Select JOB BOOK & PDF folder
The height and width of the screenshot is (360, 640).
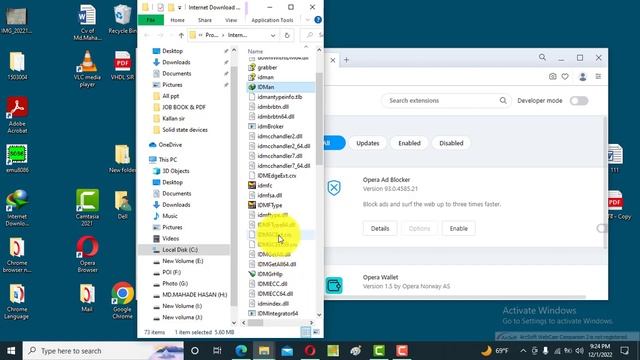point(184,107)
